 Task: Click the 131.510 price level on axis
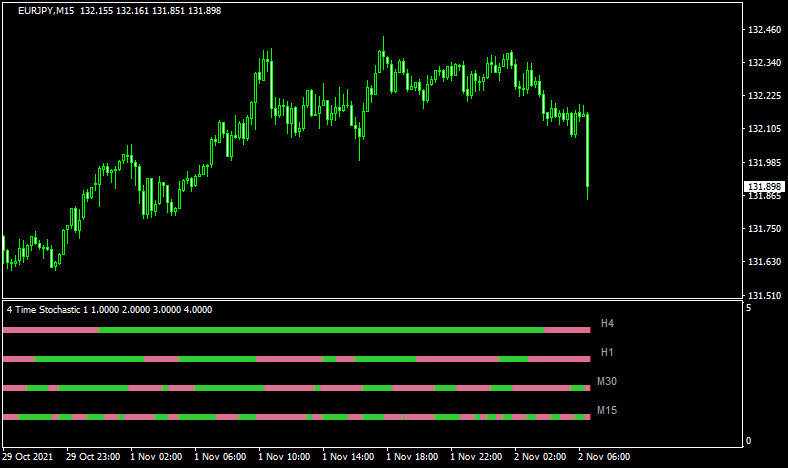(x=764, y=296)
